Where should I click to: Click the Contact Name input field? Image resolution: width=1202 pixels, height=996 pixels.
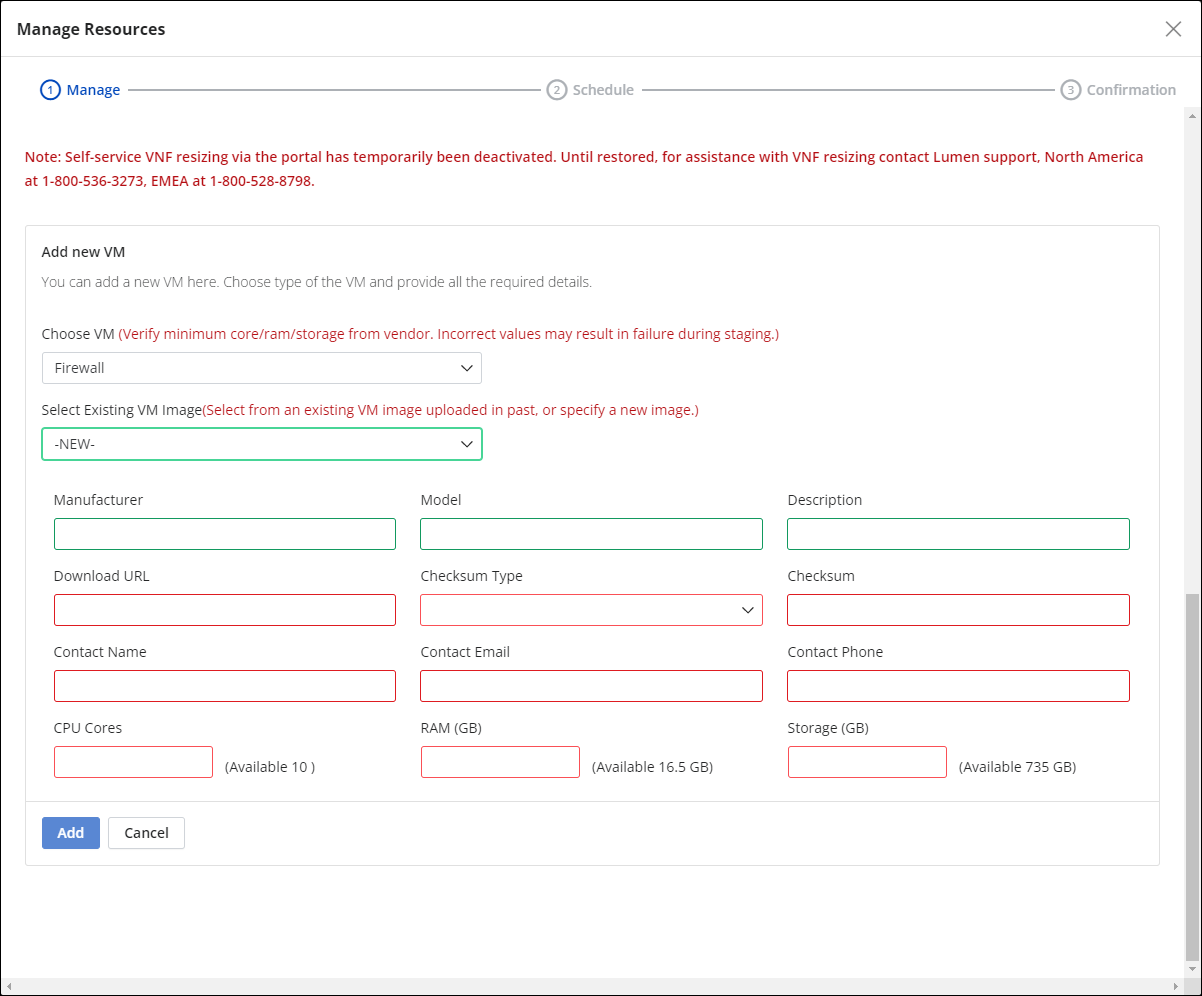click(225, 686)
